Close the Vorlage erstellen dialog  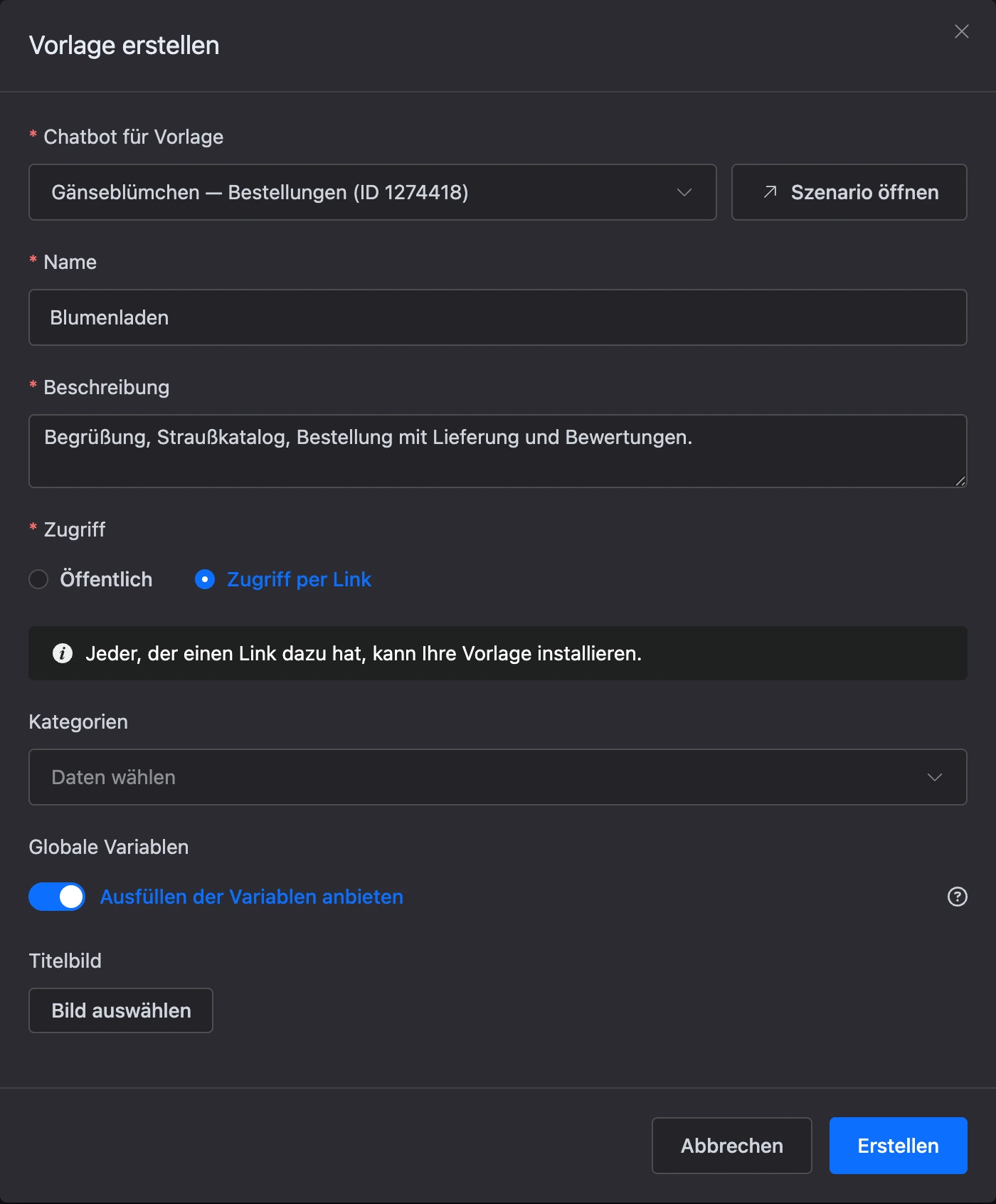[961, 31]
